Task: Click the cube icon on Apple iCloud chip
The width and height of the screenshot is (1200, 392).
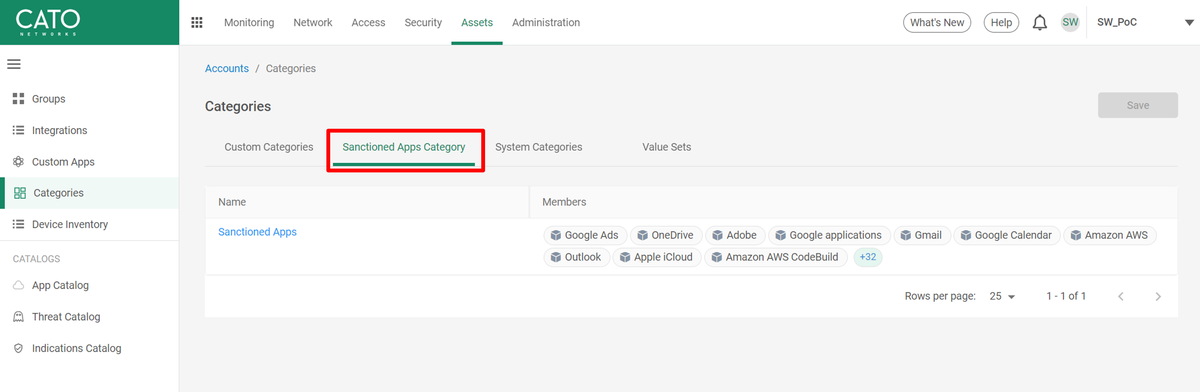Action: click(x=625, y=258)
